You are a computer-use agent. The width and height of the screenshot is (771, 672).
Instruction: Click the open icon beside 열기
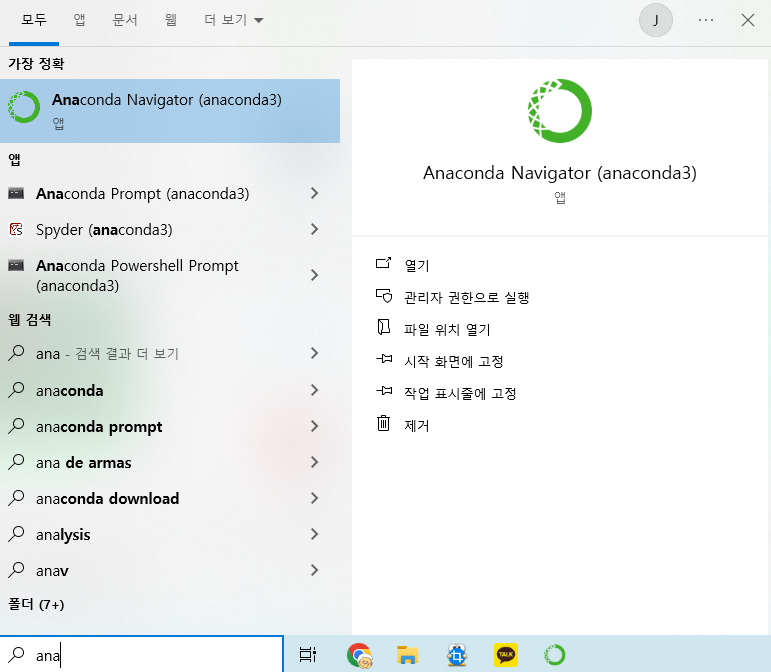pos(384,263)
